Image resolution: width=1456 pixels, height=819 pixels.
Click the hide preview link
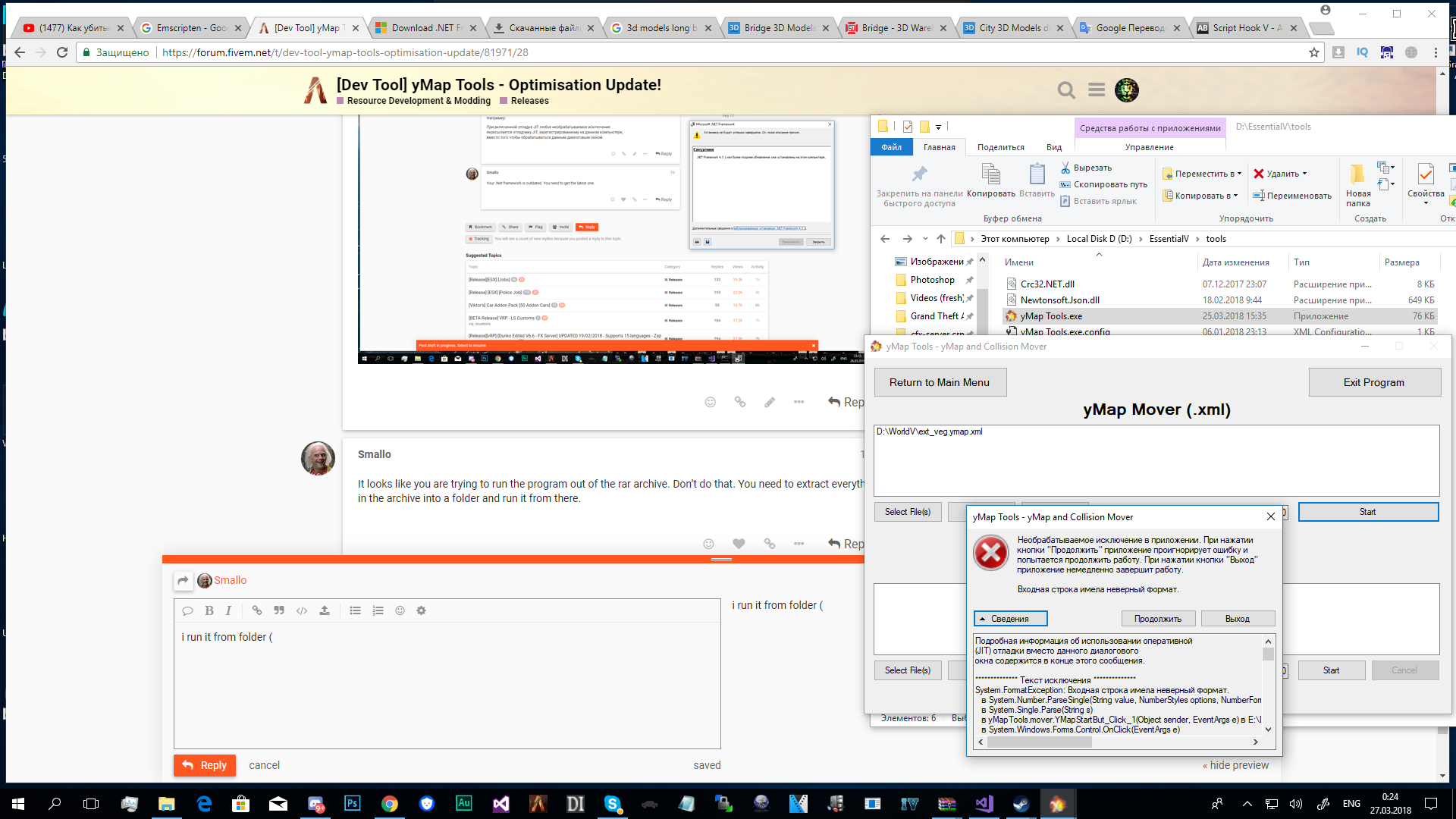click(1236, 765)
